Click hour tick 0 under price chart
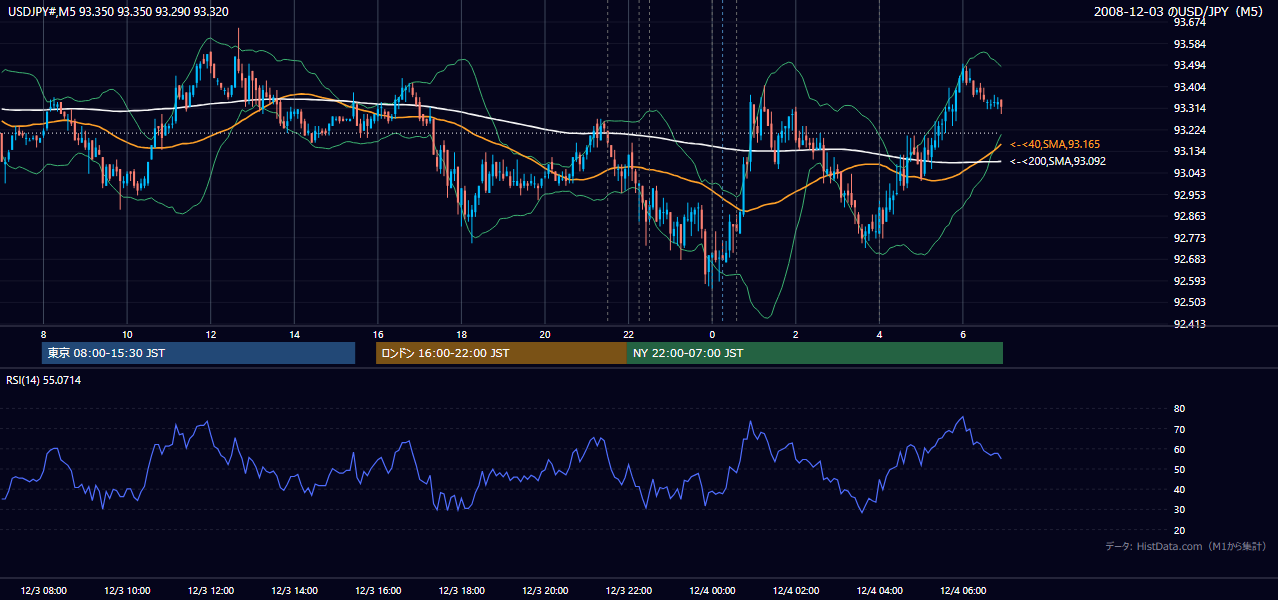This screenshot has width=1278, height=600. tap(712, 334)
